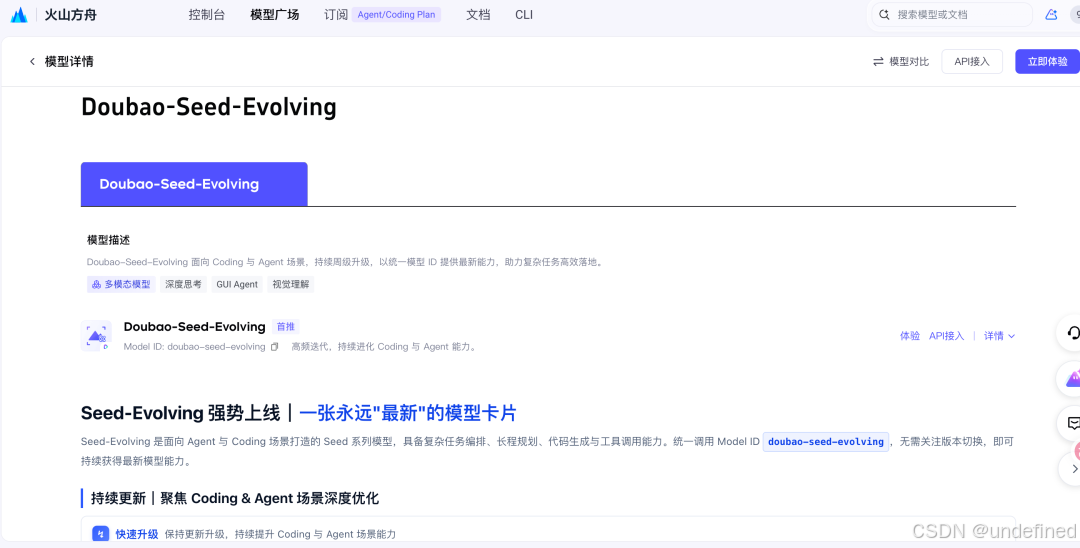Screen dimensions: 1080x548
Task: Click the Volcano Ark logo icon
Action: [x=19, y=14]
